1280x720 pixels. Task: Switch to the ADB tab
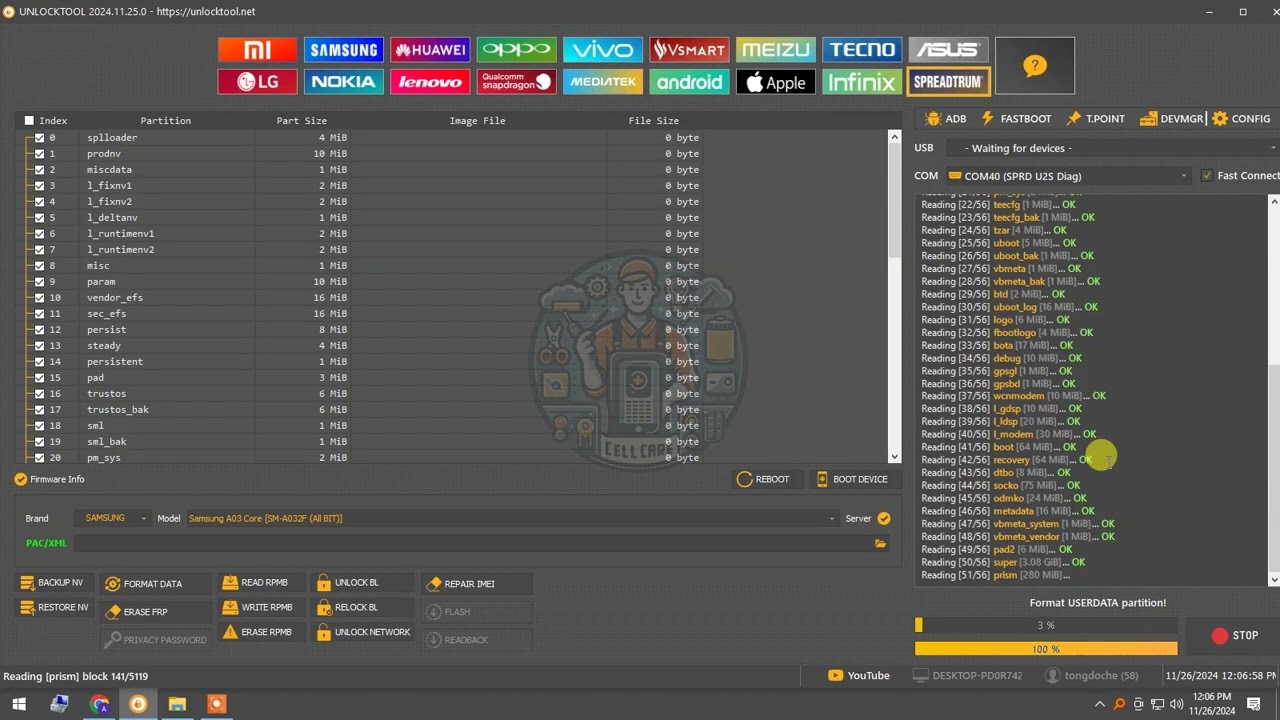945,119
